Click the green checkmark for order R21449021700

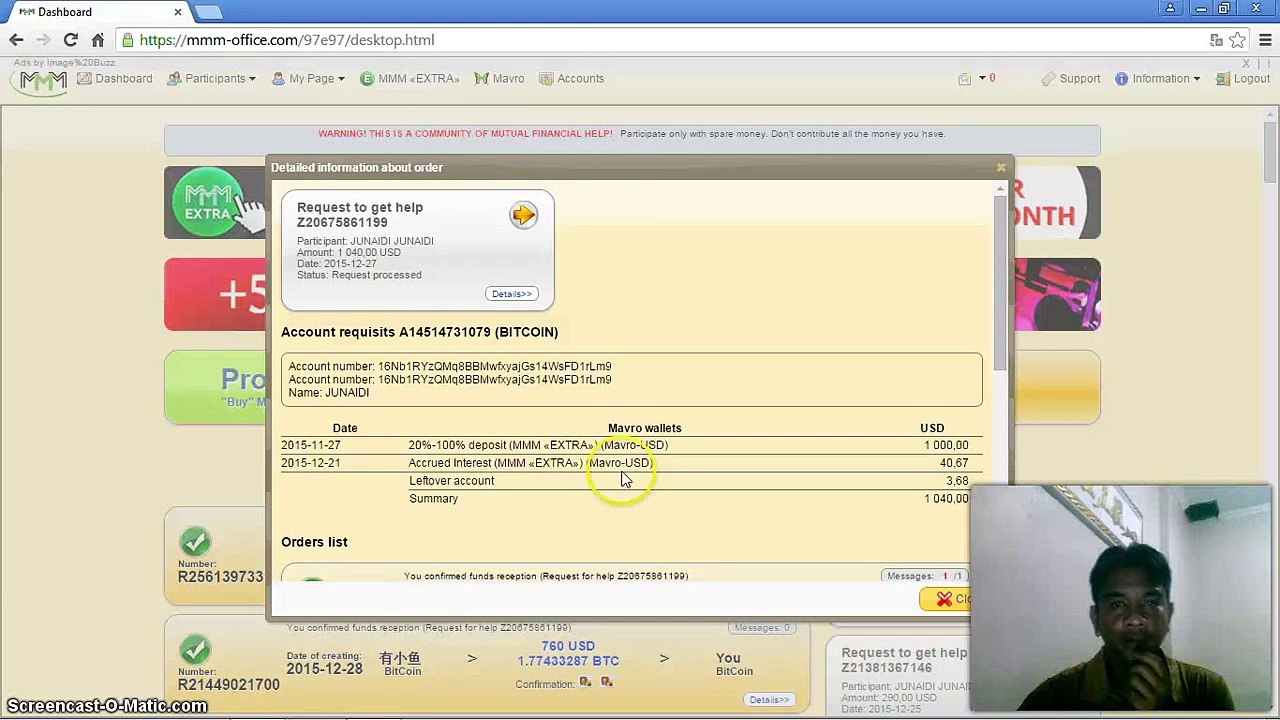pos(195,651)
